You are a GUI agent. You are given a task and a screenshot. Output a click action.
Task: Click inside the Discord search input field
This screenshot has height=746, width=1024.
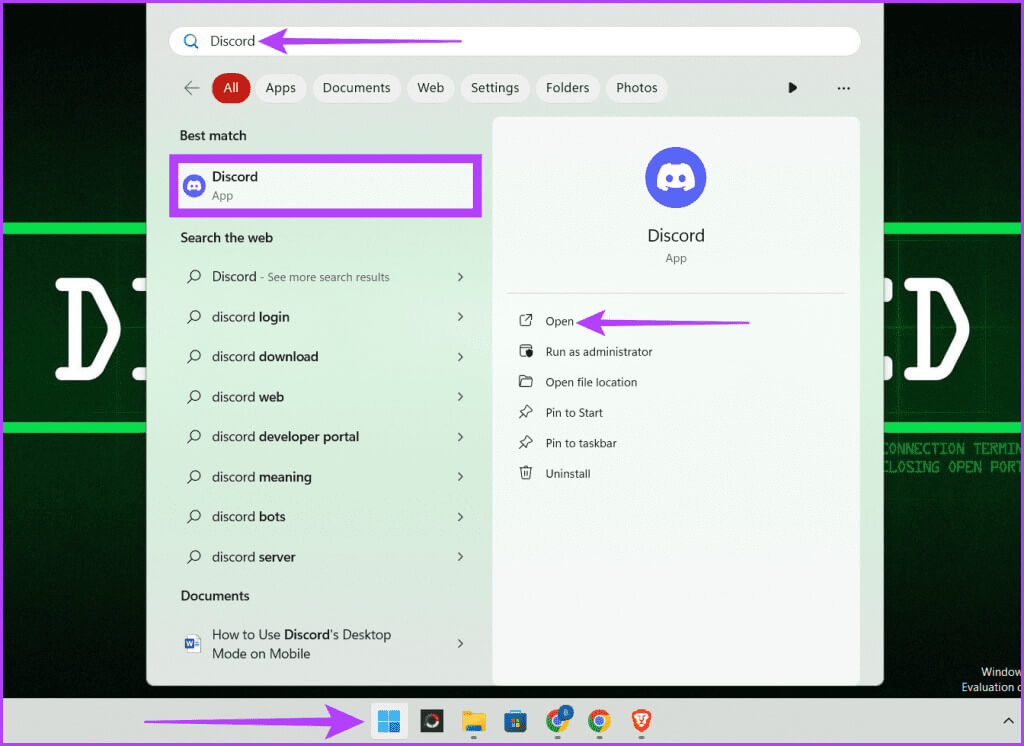click(x=515, y=41)
